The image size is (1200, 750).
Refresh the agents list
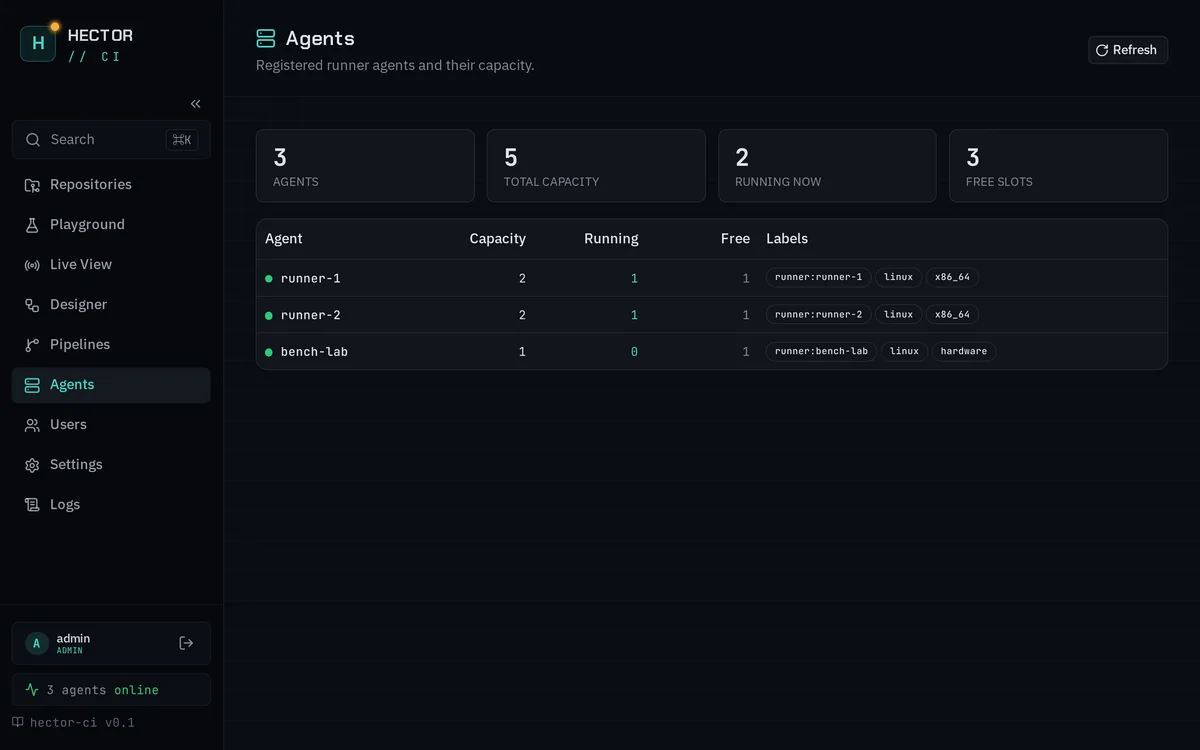click(x=1128, y=50)
